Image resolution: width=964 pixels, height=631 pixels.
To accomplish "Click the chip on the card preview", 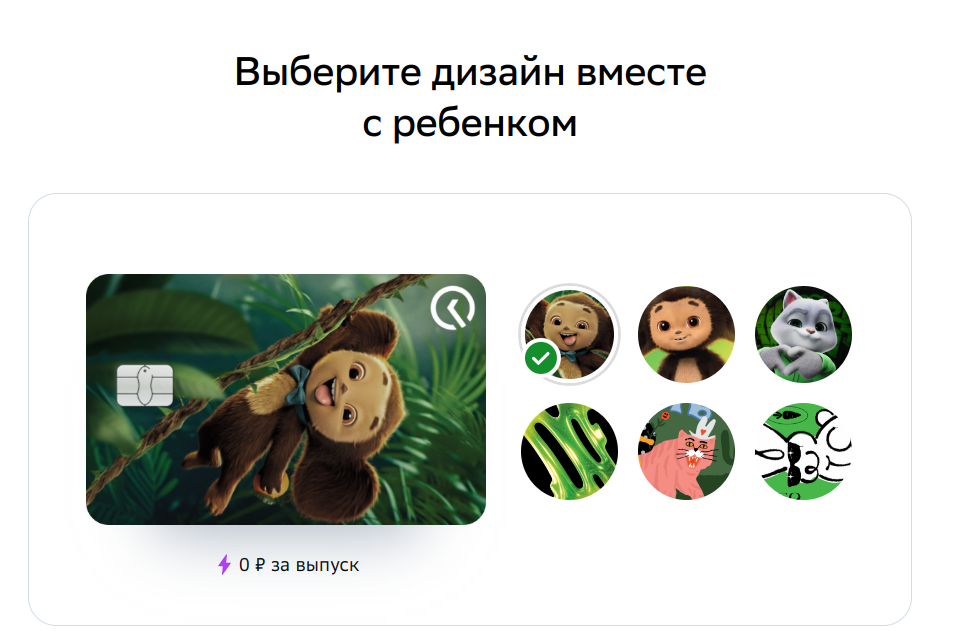I will [x=144, y=386].
